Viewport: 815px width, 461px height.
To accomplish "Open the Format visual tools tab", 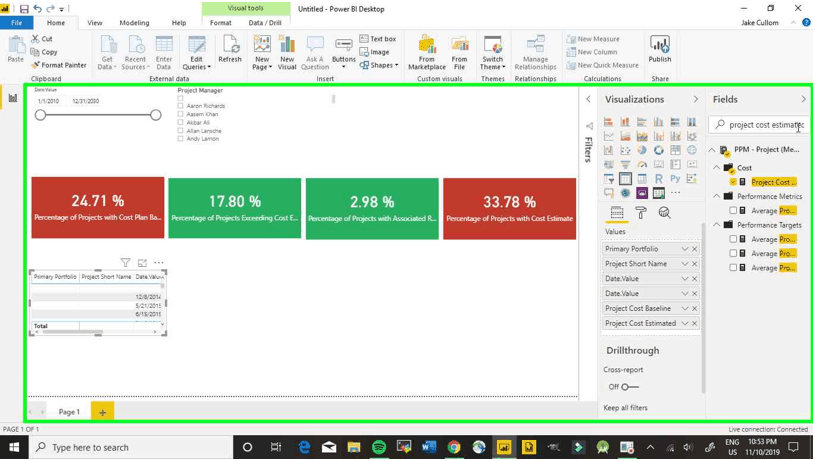I will [220, 23].
